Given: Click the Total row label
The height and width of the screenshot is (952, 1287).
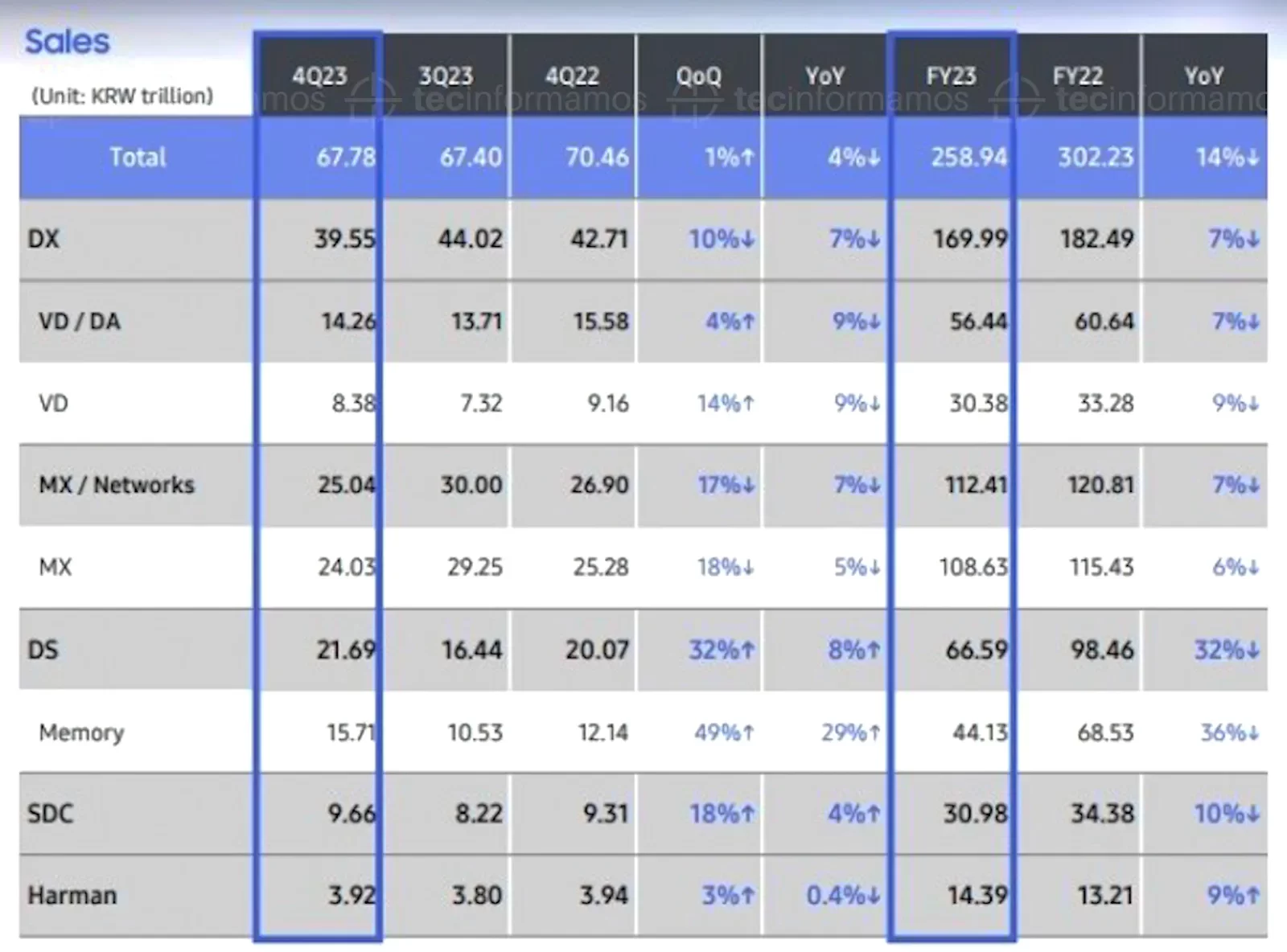Looking at the screenshot, I should [138, 157].
